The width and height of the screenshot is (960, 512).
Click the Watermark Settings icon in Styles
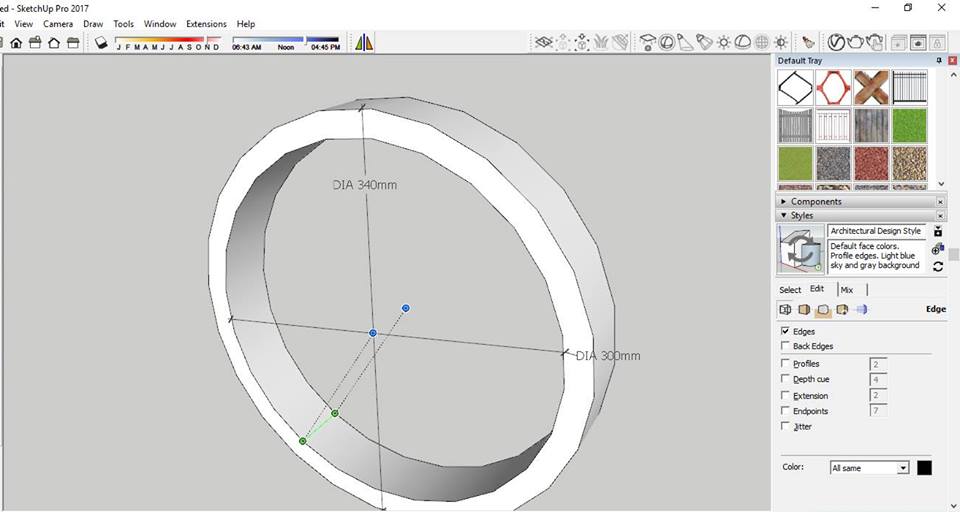[x=842, y=310]
